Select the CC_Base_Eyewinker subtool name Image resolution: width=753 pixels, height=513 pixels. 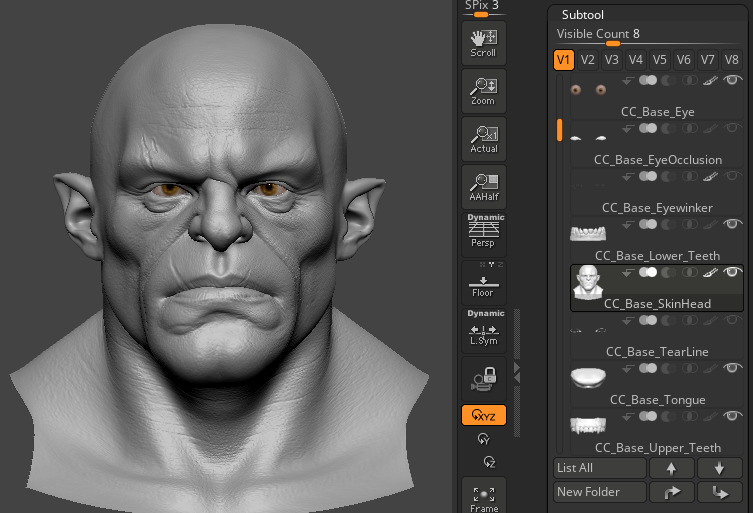click(657, 208)
